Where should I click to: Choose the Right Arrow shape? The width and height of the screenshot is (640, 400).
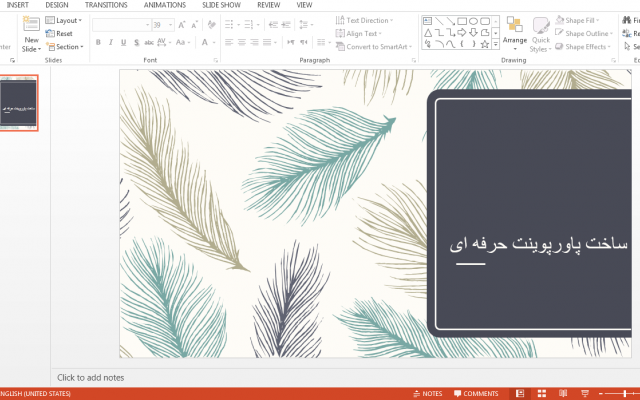[x=462, y=32]
